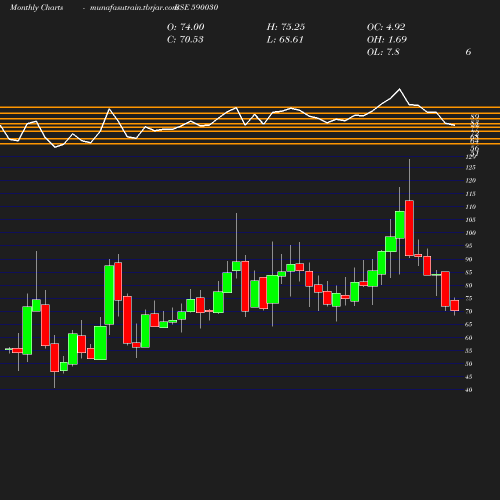Click the "H: 75.25" high value

(286, 27)
